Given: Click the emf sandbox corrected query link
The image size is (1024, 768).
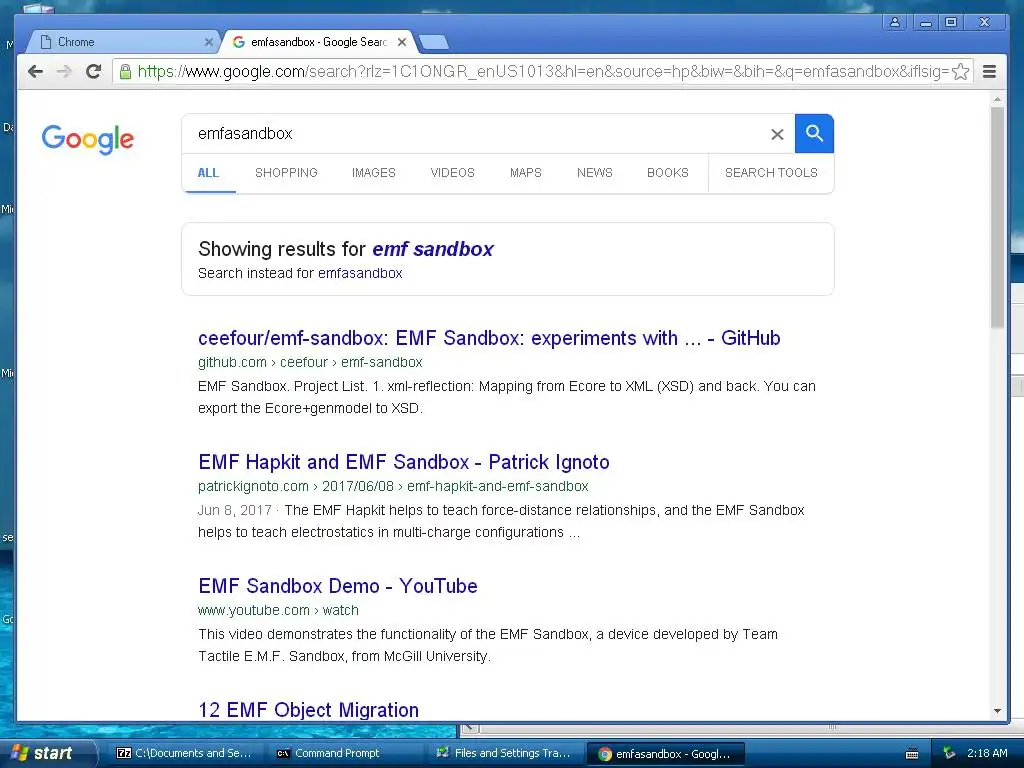Looking at the screenshot, I should [433, 249].
